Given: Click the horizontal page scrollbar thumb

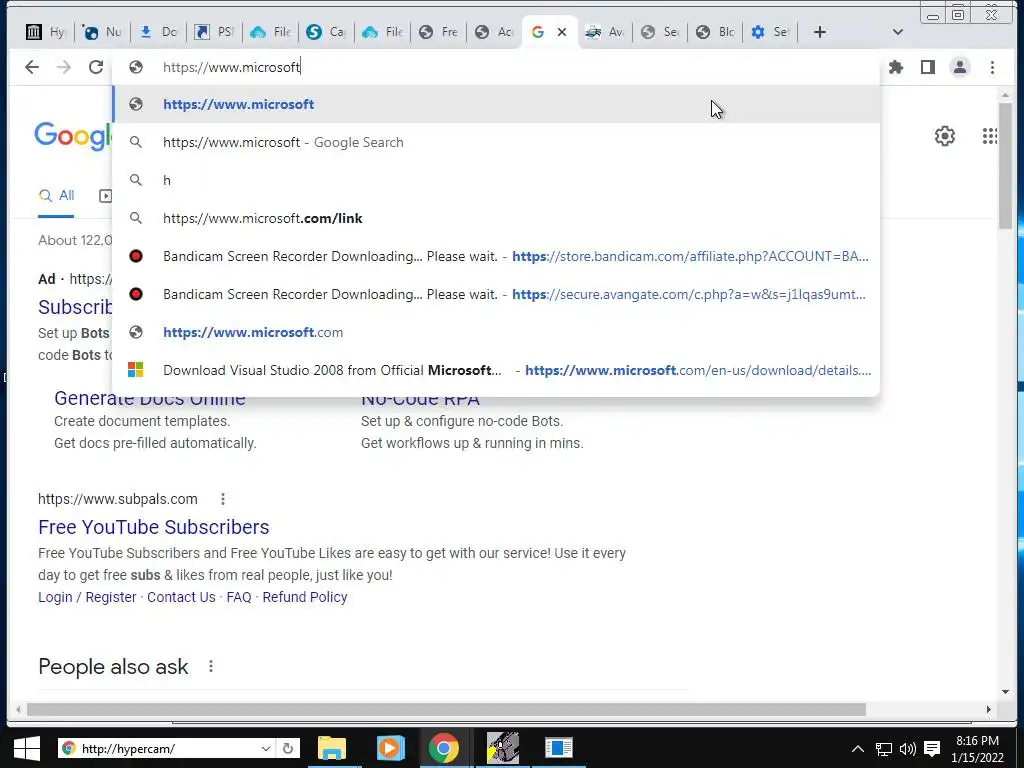Looking at the screenshot, I should coord(447,709).
